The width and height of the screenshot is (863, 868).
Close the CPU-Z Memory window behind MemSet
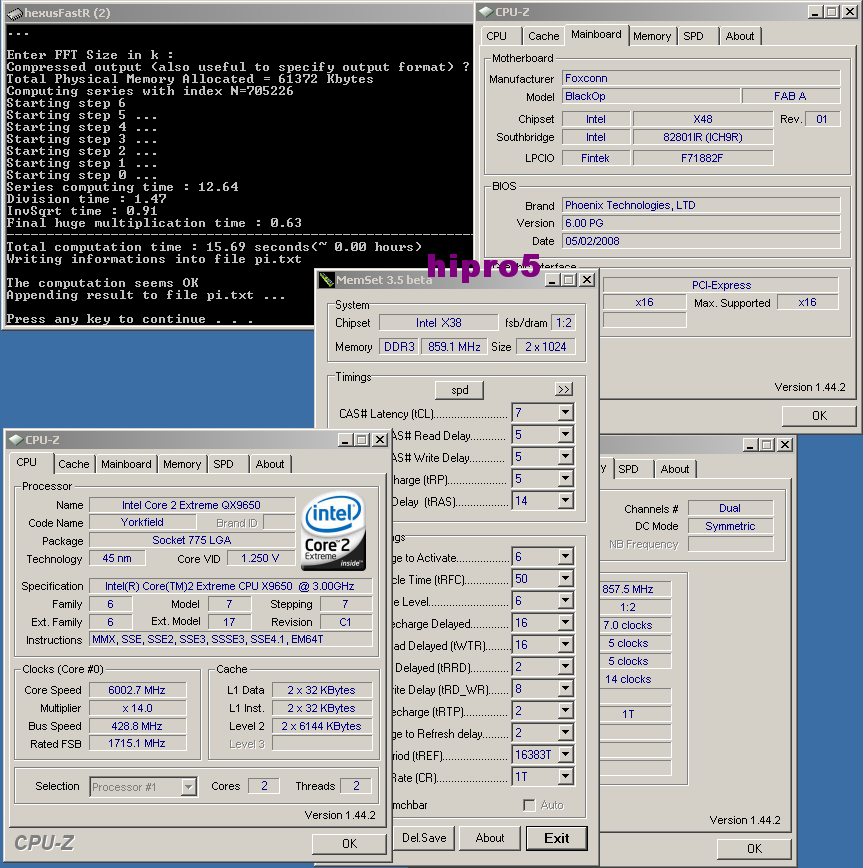[785, 445]
